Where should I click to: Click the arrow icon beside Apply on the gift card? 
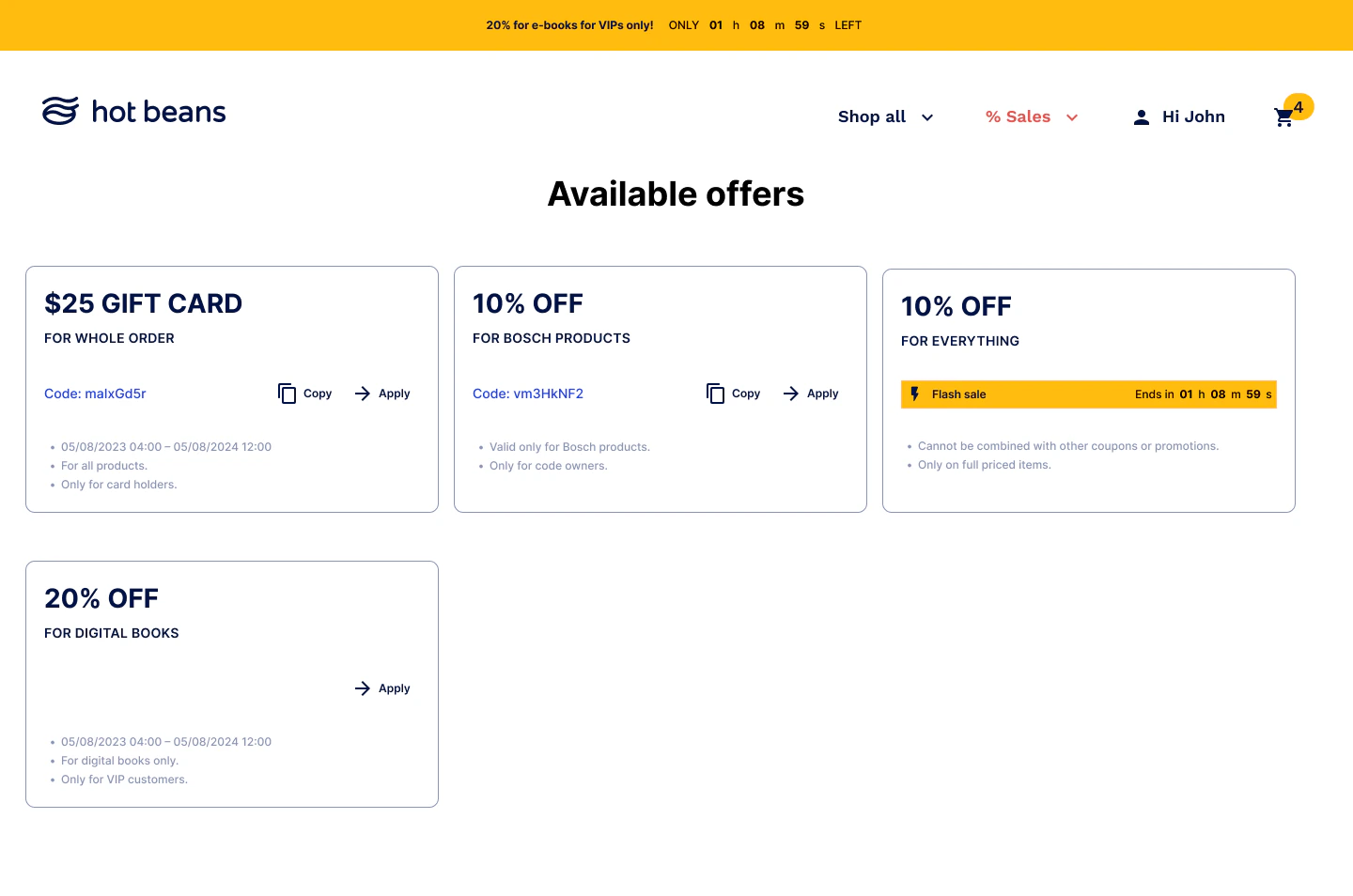(x=363, y=394)
